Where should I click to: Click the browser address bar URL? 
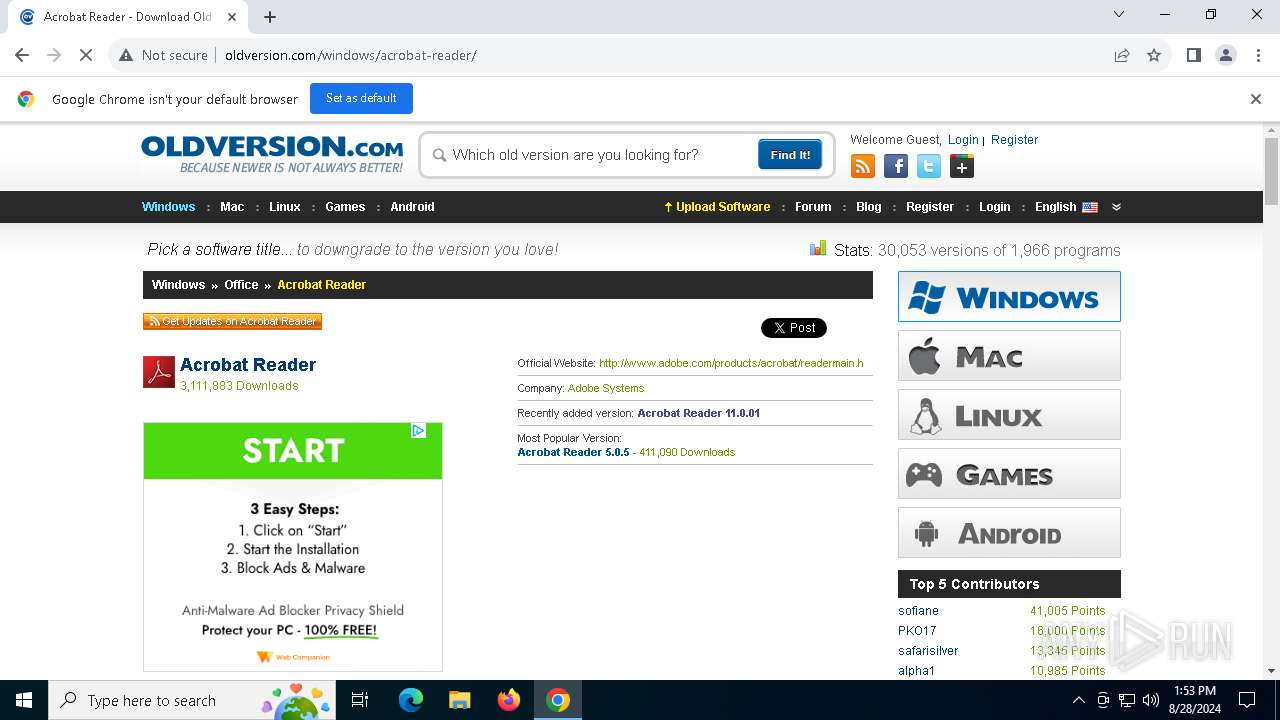click(x=351, y=55)
